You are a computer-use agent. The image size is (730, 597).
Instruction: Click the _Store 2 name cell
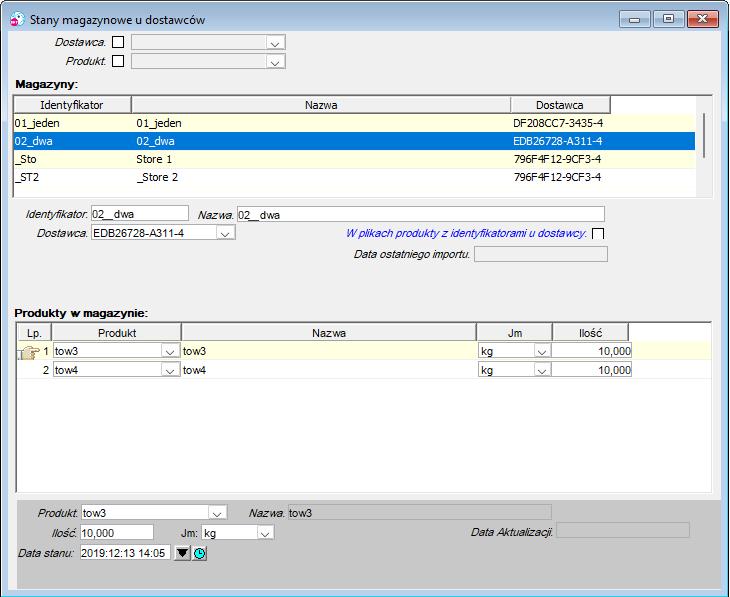click(157, 177)
